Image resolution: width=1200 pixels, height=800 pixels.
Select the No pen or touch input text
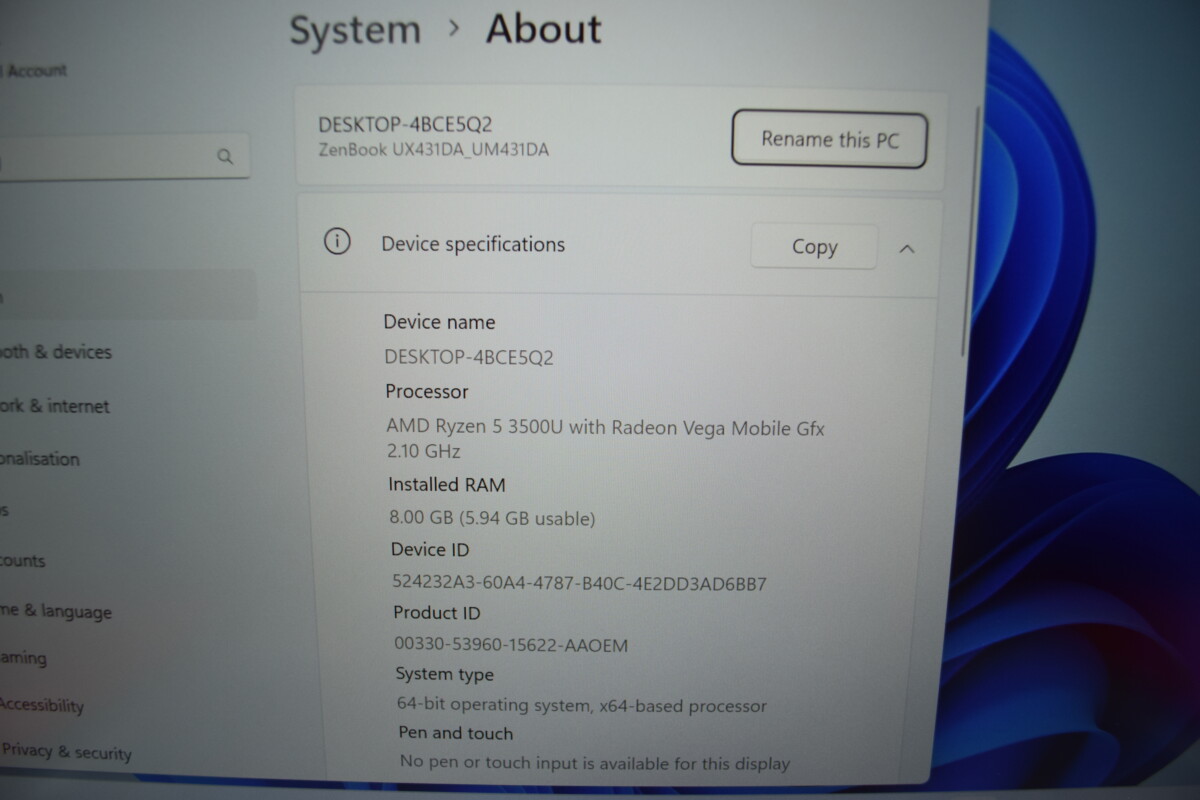pyautogui.click(x=595, y=762)
